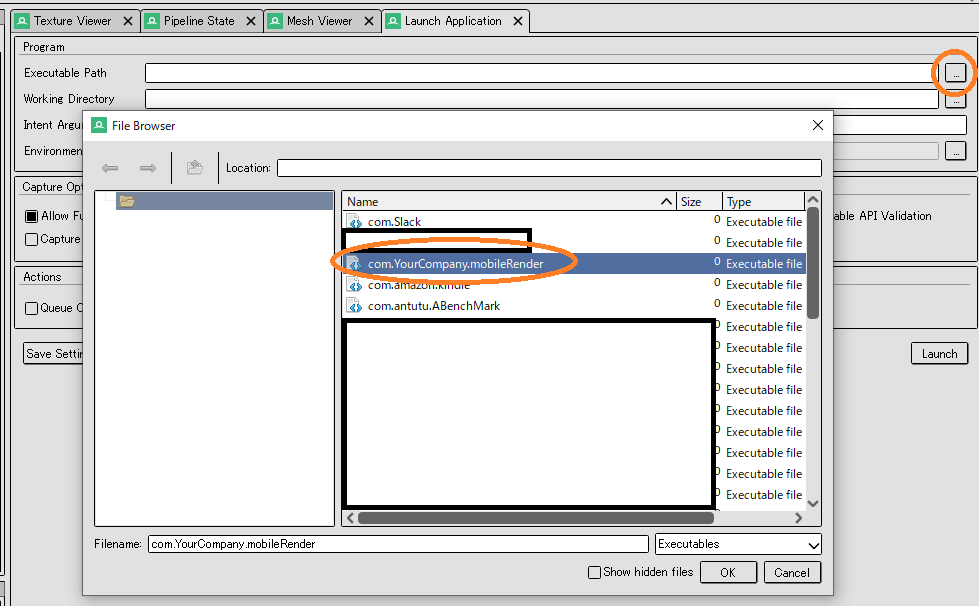Close the File Browser dialog

(x=818, y=125)
